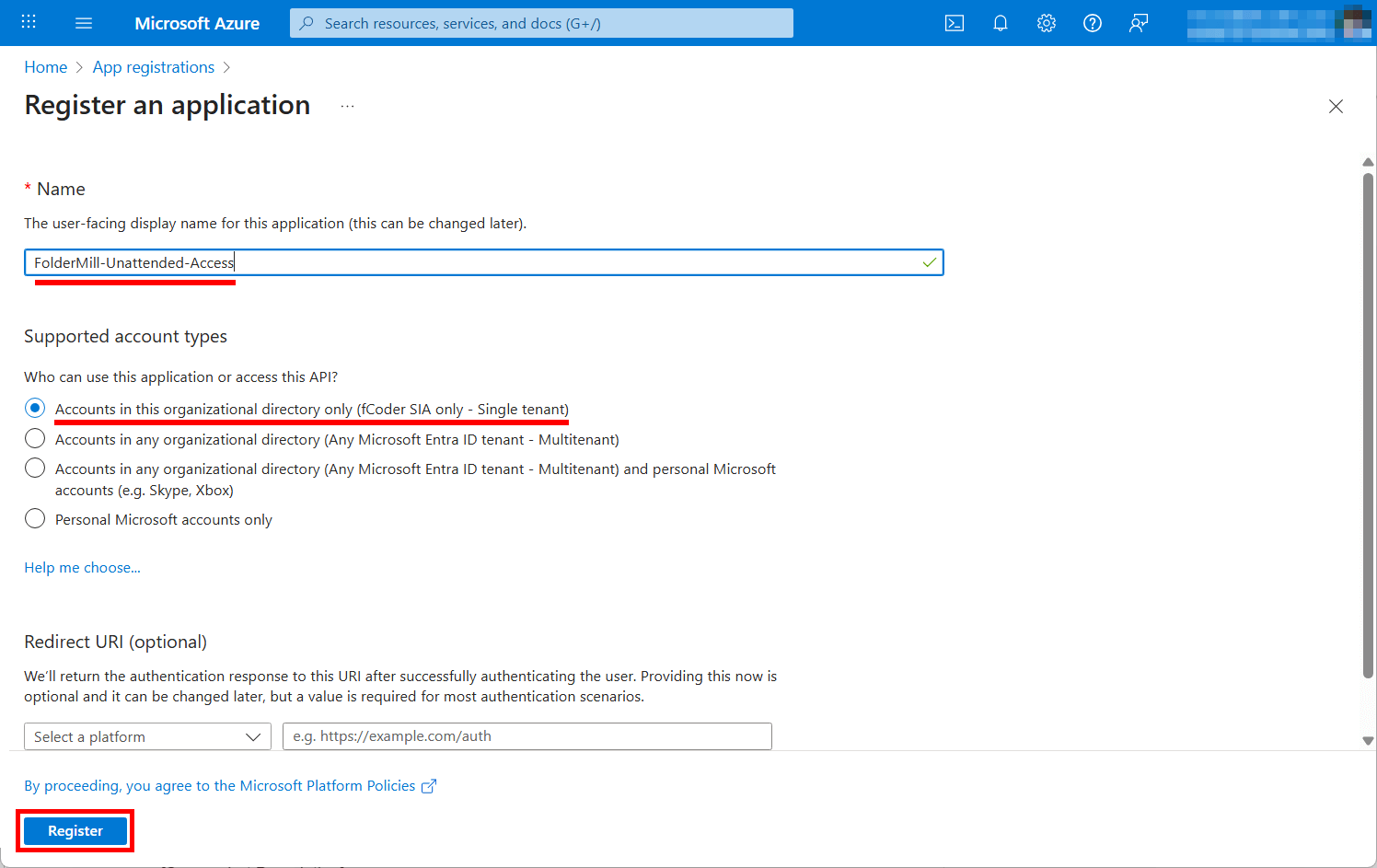Click the application Name field
The width and height of the screenshot is (1377, 868).
(483, 262)
